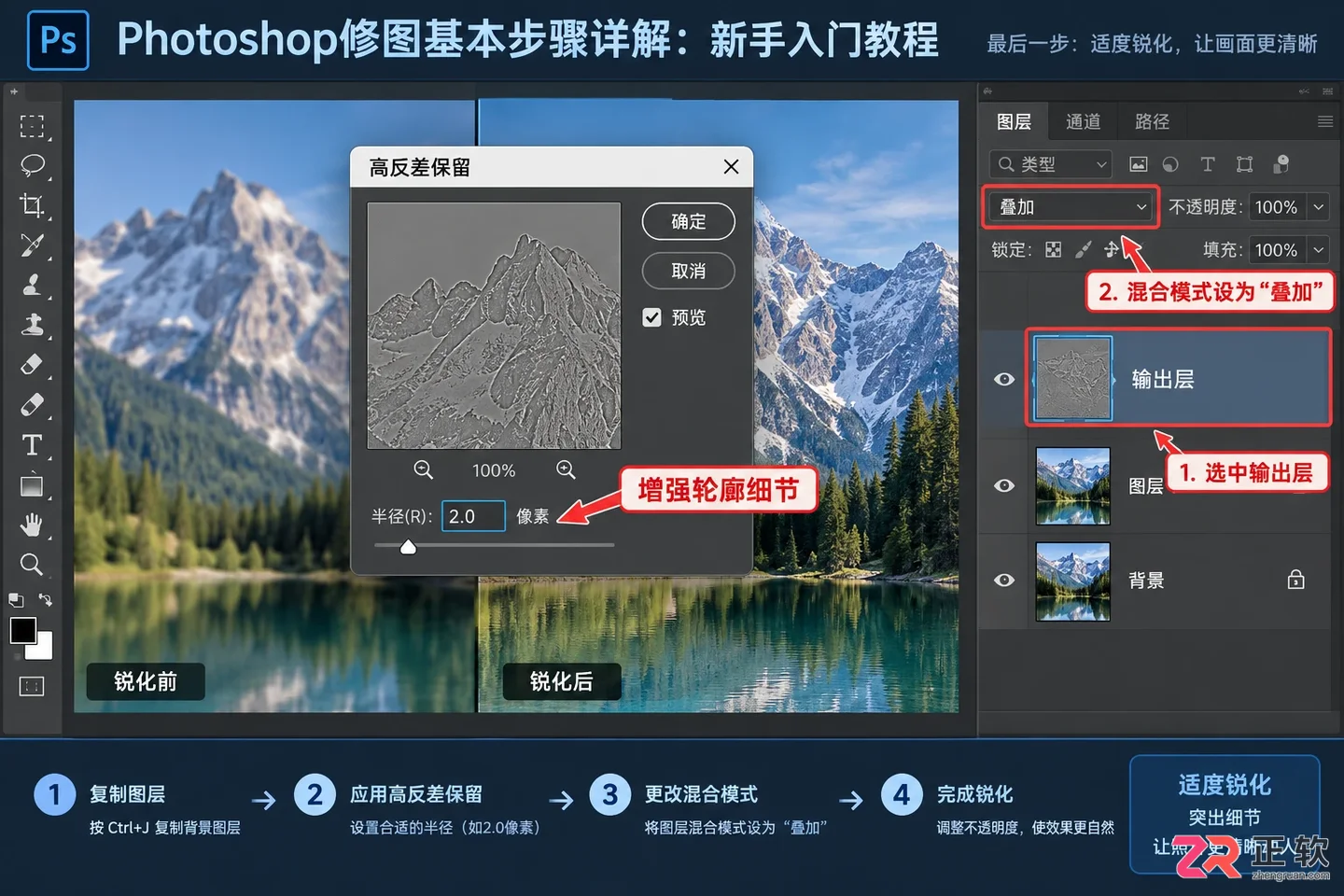Image resolution: width=1344 pixels, height=896 pixels.
Task: Filter layers by smart object icon
Action: click(1281, 164)
